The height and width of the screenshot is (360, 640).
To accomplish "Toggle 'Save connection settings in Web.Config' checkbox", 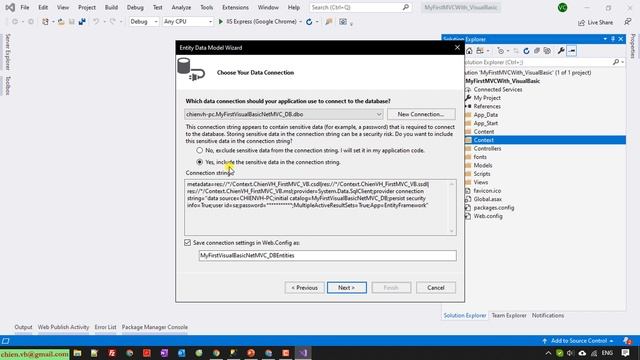I will (187, 243).
